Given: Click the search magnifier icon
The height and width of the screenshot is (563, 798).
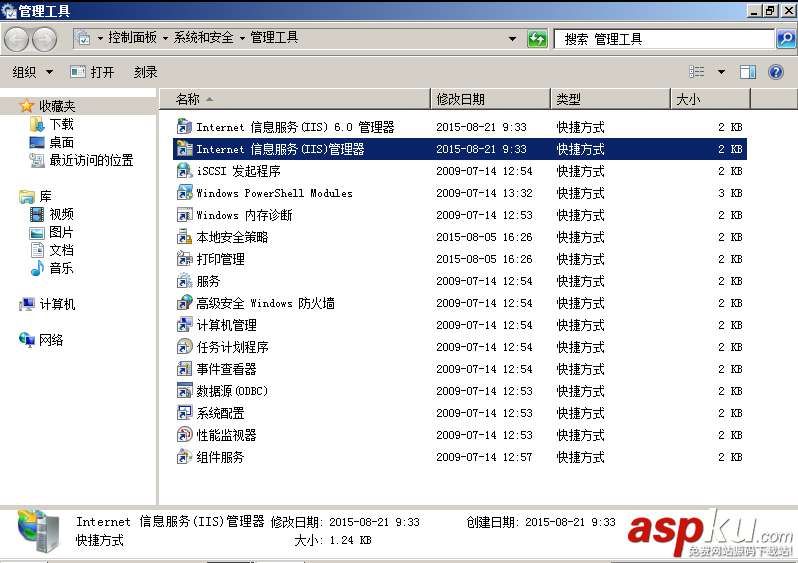Looking at the screenshot, I should (x=786, y=39).
